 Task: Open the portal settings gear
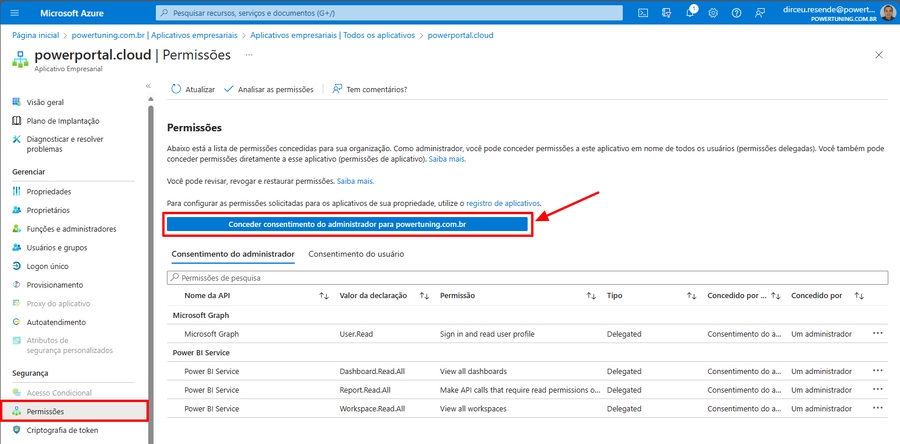click(713, 13)
